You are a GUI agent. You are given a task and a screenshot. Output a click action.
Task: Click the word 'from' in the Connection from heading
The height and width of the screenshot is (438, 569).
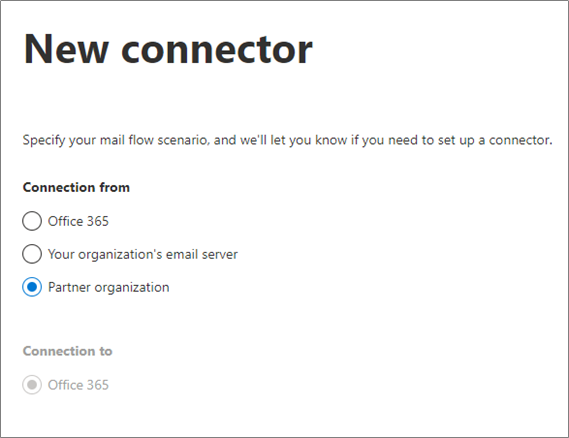point(115,187)
